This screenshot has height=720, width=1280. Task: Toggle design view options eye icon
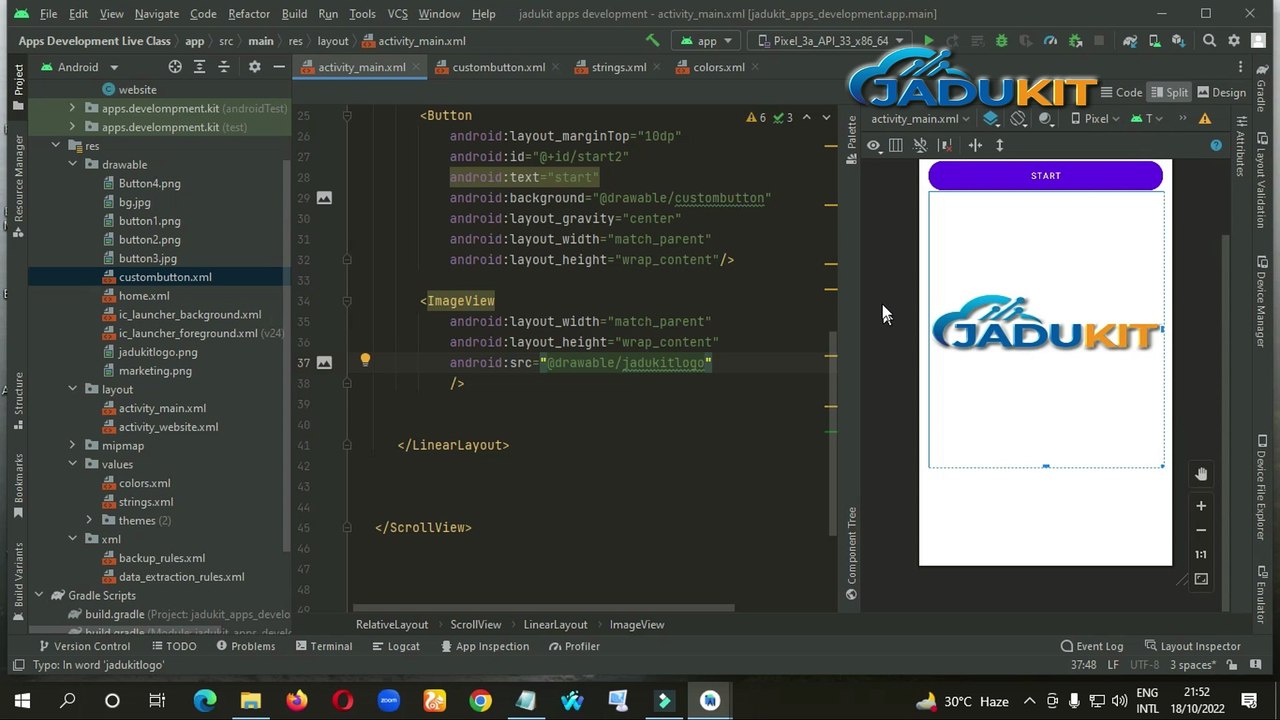pos(873,145)
